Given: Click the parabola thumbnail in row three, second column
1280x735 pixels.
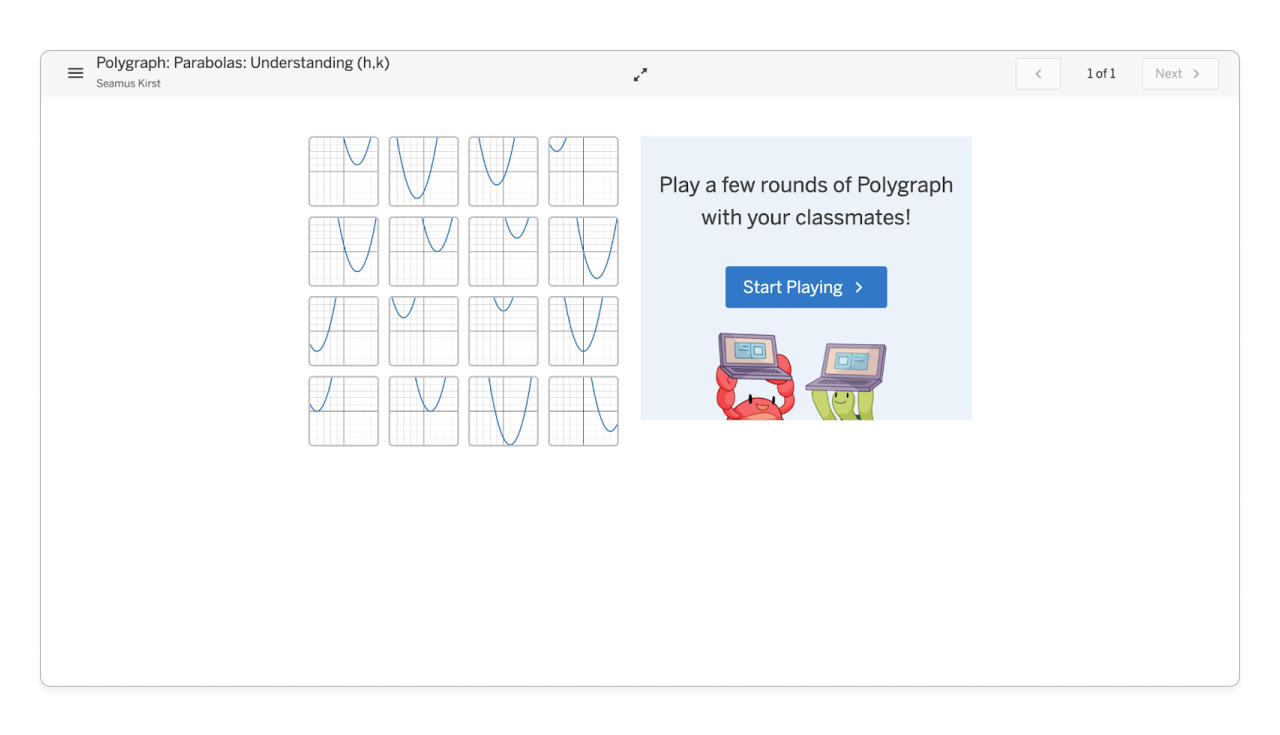Looking at the screenshot, I should [x=423, y=331].
